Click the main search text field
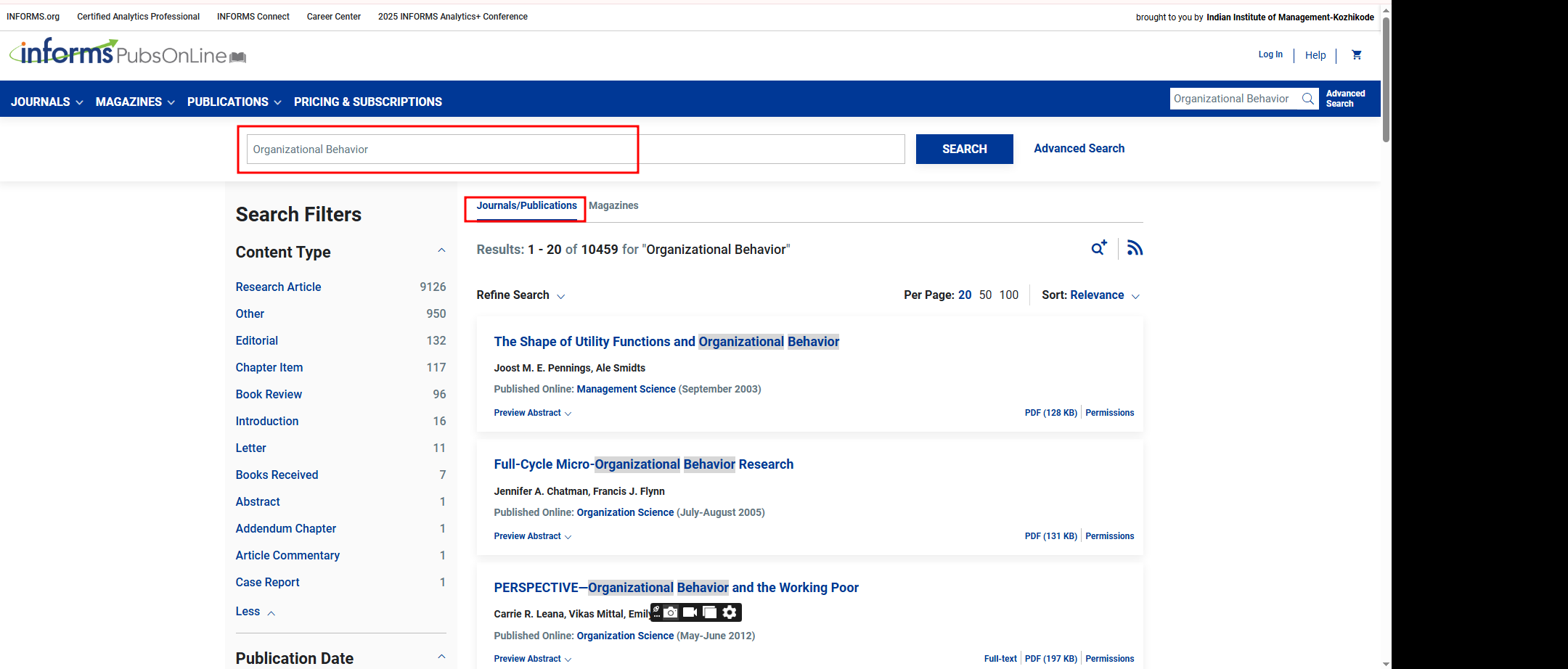The width and height of the screenshot is (1568, 669). point(575,149)
